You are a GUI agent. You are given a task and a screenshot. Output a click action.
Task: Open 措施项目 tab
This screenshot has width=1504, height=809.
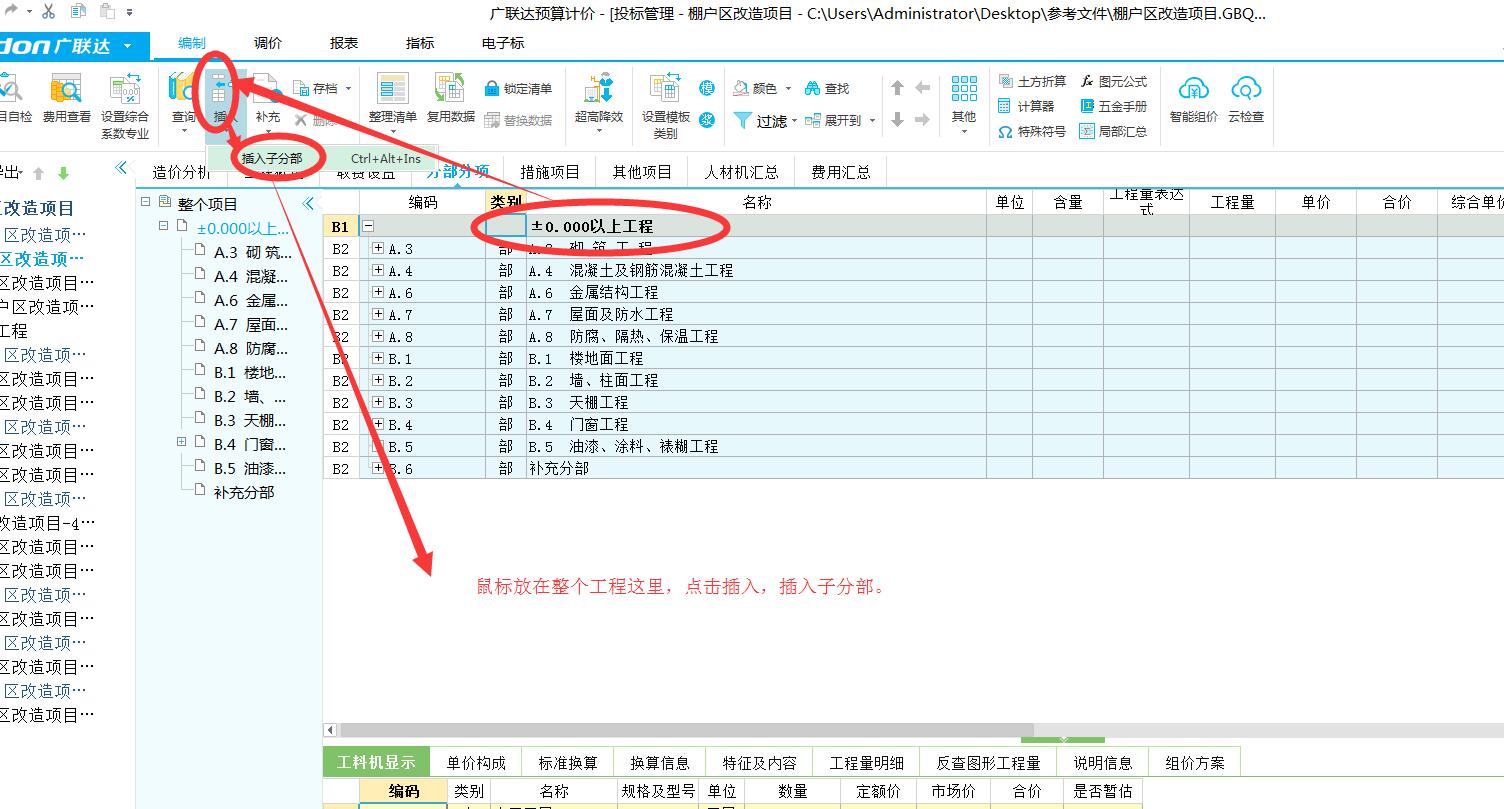550,172
